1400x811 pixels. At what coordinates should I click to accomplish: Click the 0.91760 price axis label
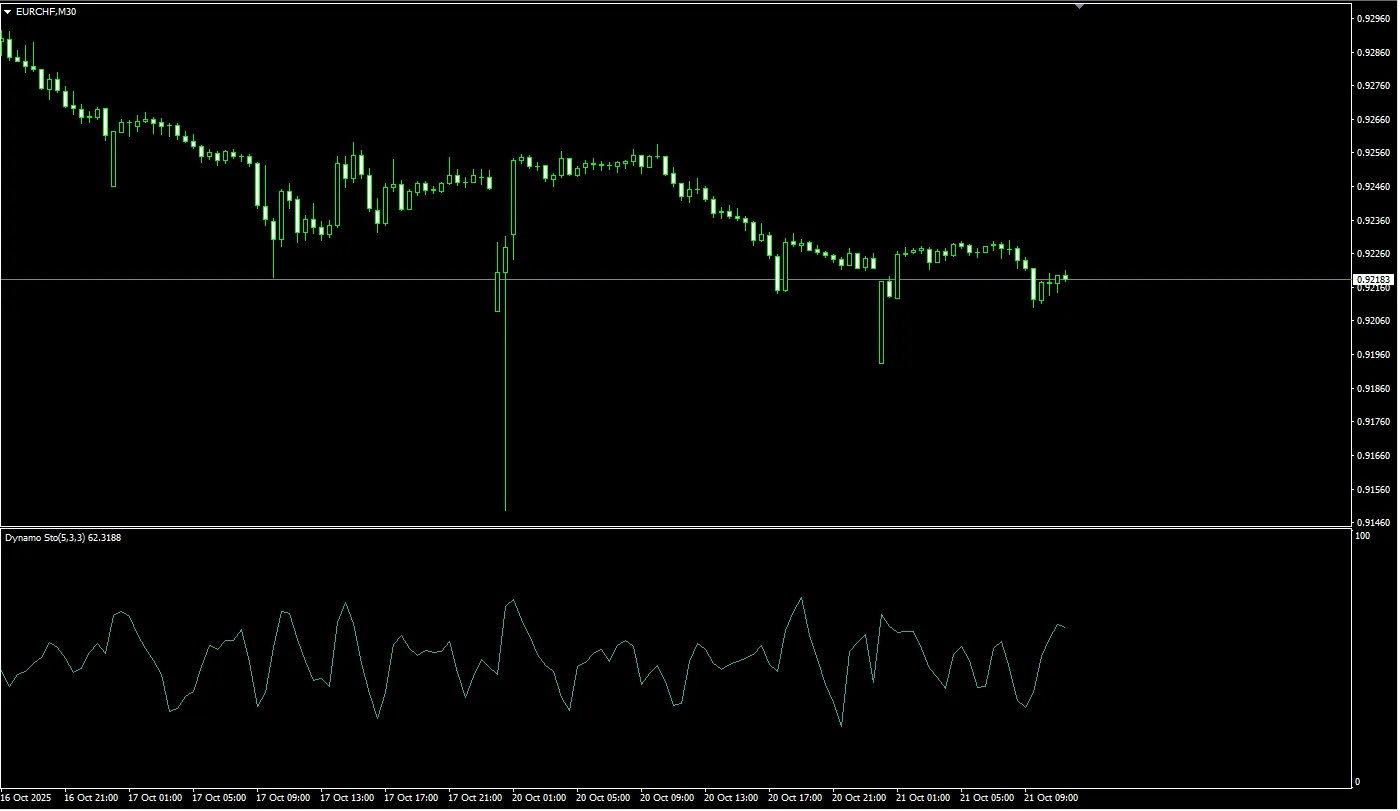pyautogui.click(x=1373, y=422)
